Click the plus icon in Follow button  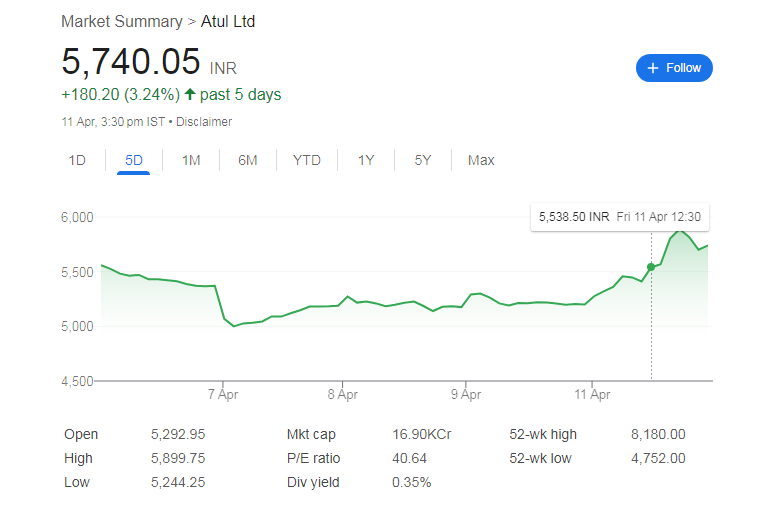click(x=653, y=68)
